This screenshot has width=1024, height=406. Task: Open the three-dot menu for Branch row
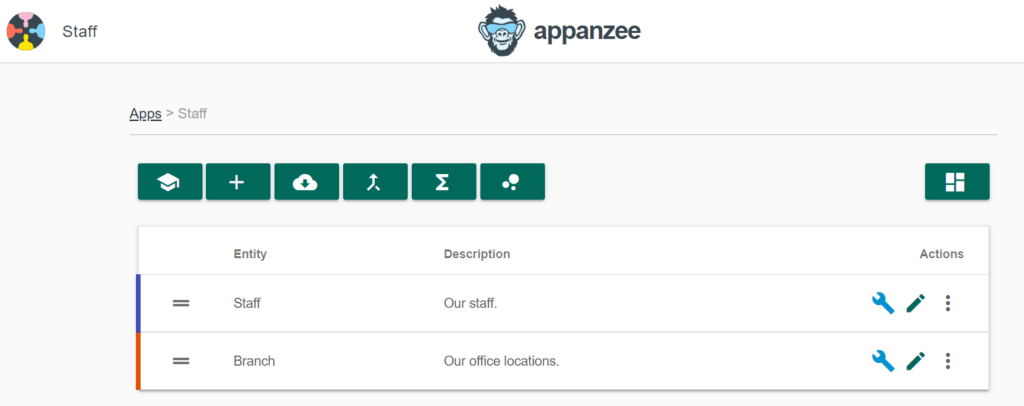(948, 360)
